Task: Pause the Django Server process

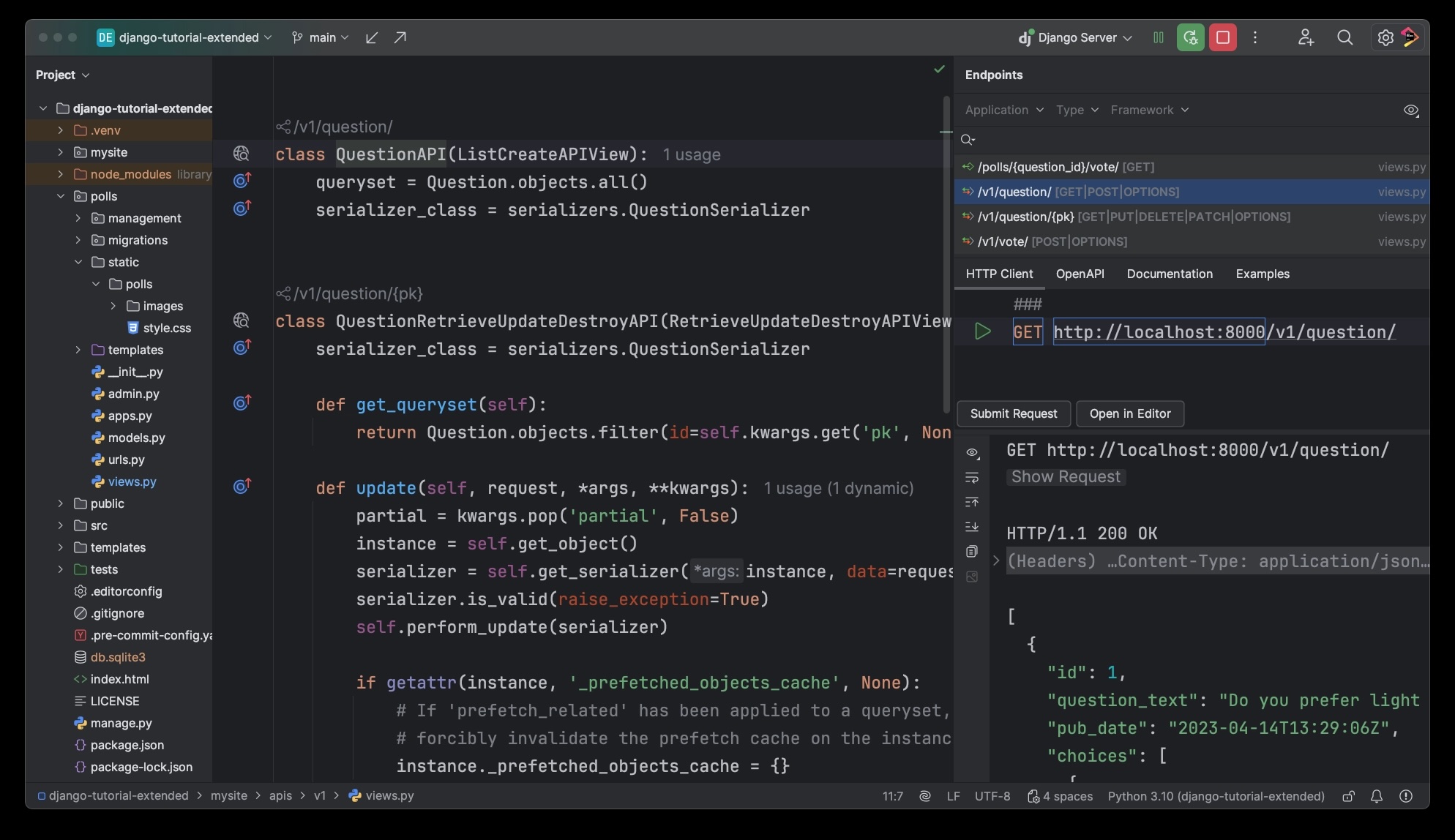Action: coord(1158,37)
